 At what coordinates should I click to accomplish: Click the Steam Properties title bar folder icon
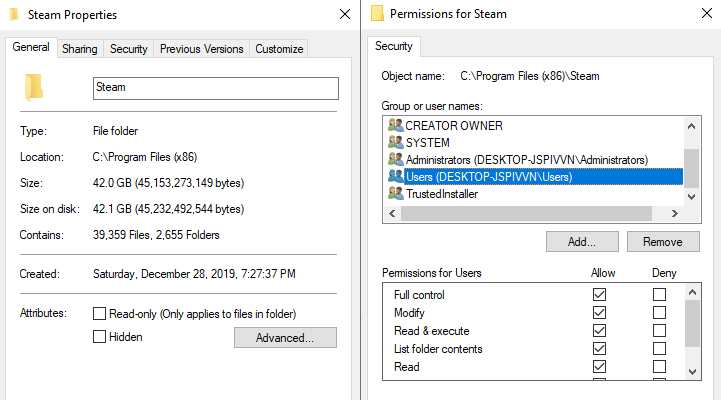click(x=14, y=14)
